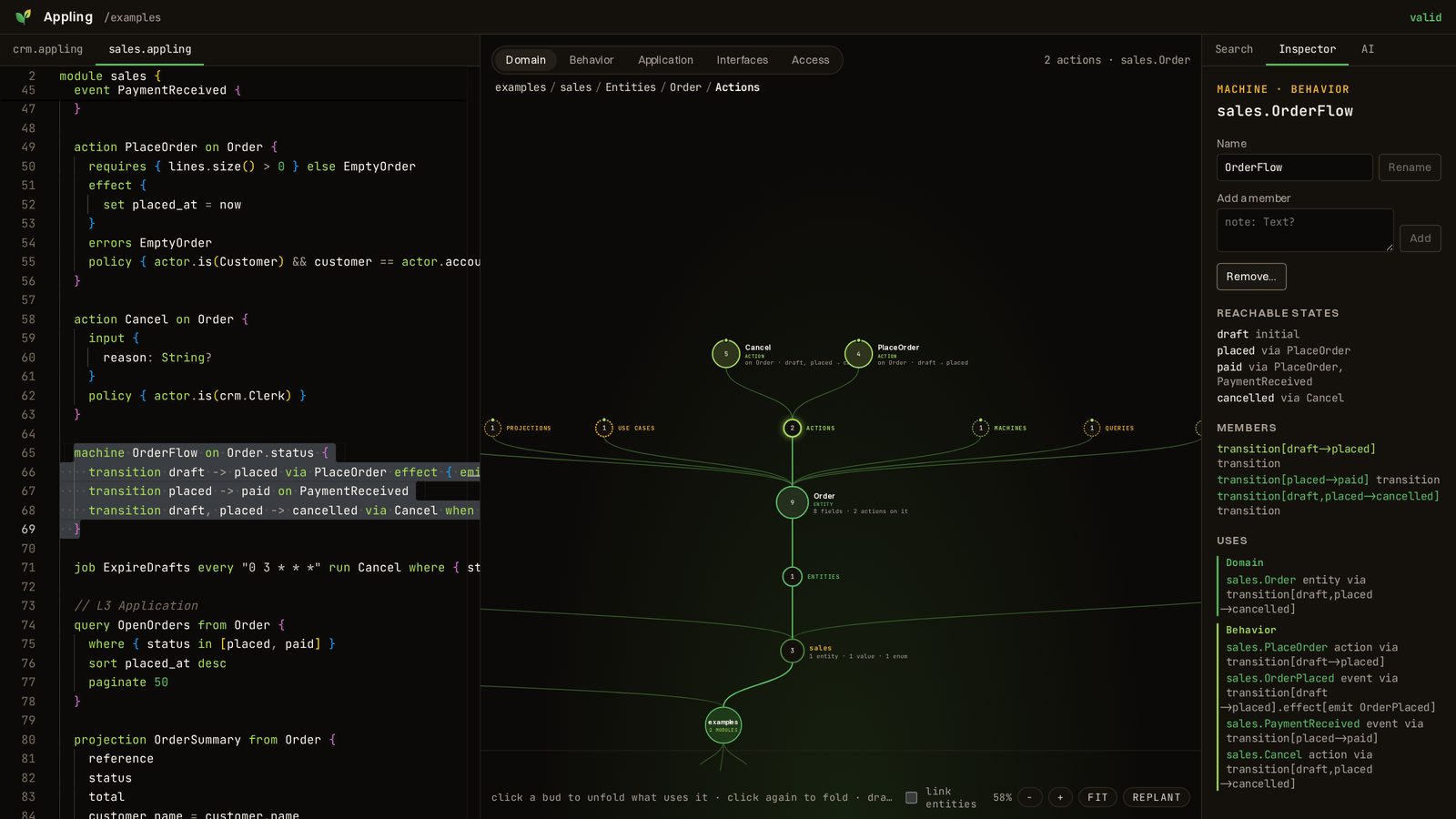Switch to the Search panel tab
1456x819 pixels.
pos(1234,49)
